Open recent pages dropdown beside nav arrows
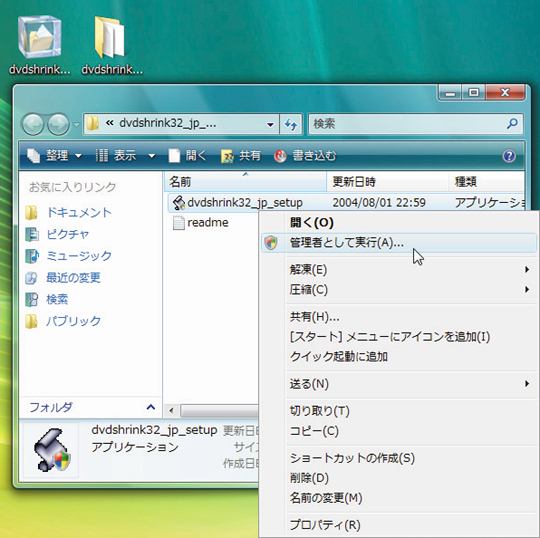The height and width of the screenshot is (538, 540). click(76, 124)
